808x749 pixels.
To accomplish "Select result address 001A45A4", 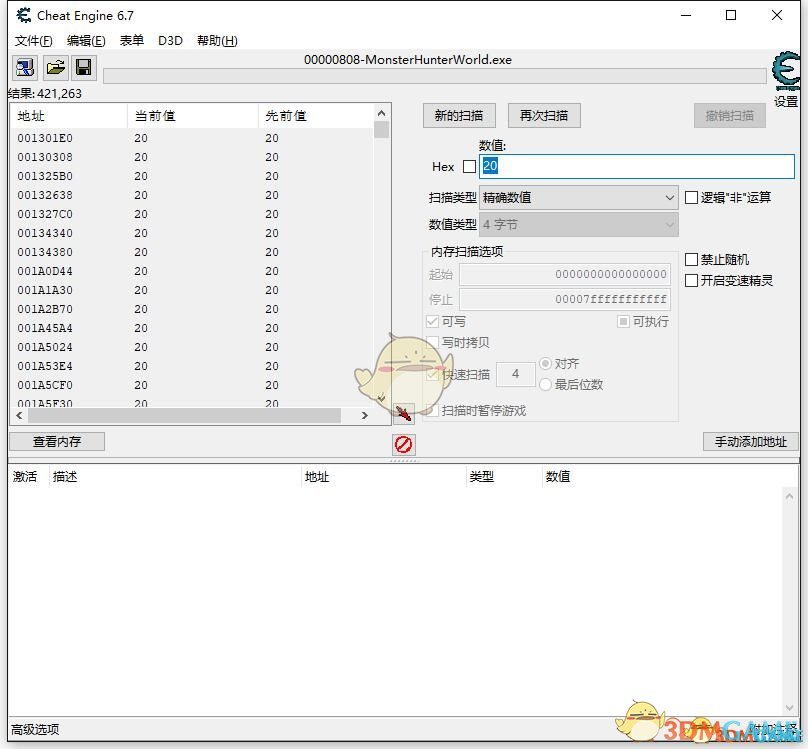I will 45,329.
